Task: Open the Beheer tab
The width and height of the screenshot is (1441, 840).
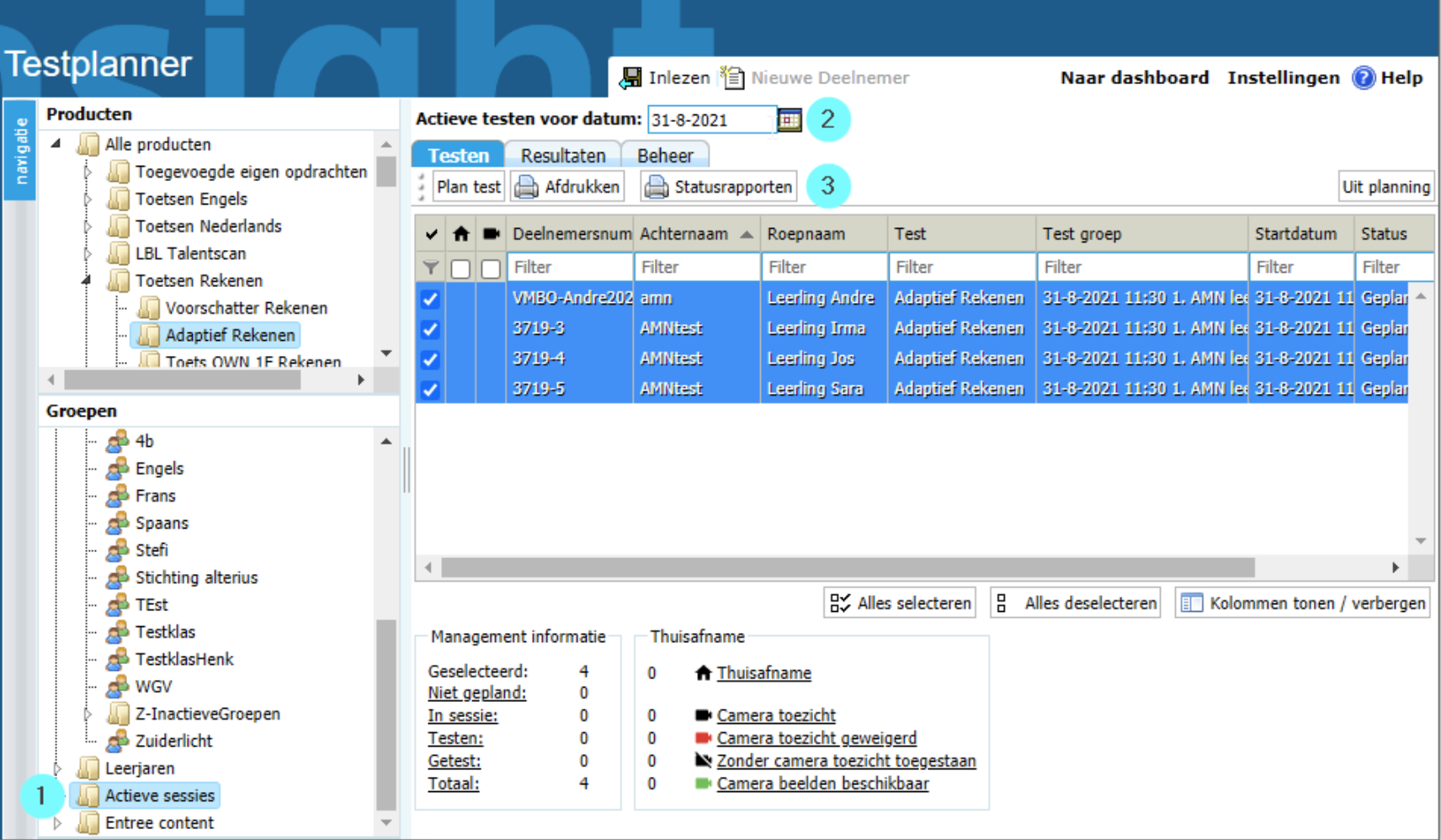Action: 665,156
